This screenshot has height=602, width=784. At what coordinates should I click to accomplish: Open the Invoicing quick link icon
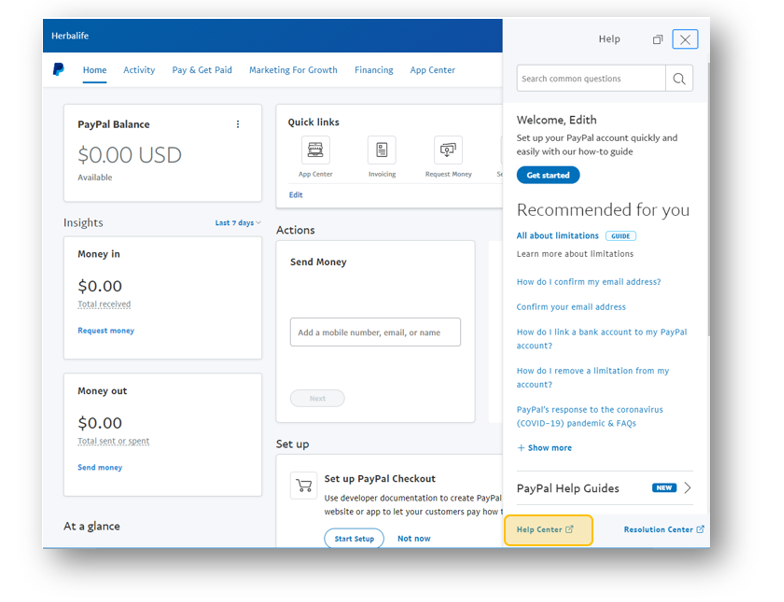point(381,150)
